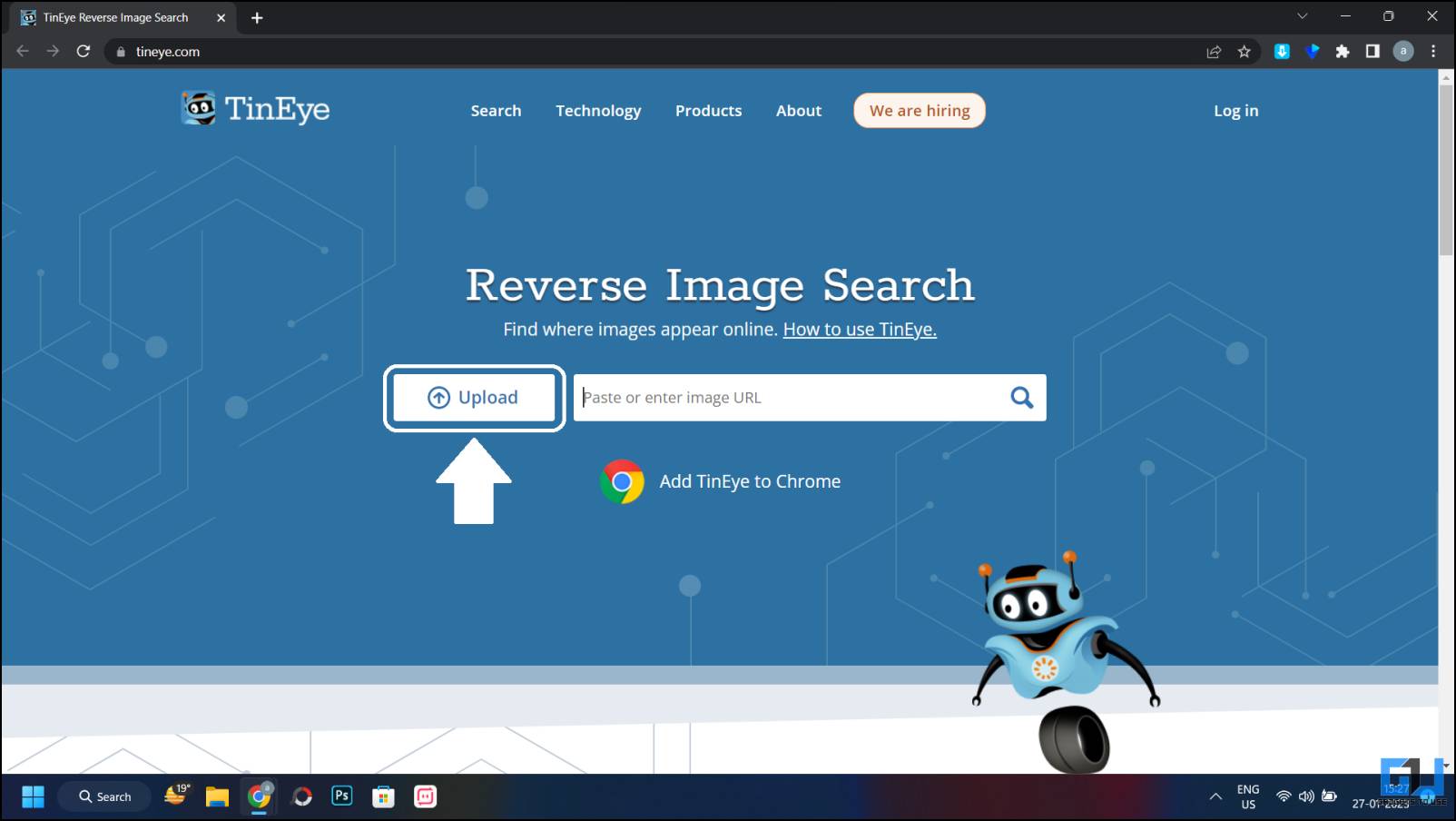The image size is (1456, 821).
Task: Click the taskbar Search box
Action: 104,796
